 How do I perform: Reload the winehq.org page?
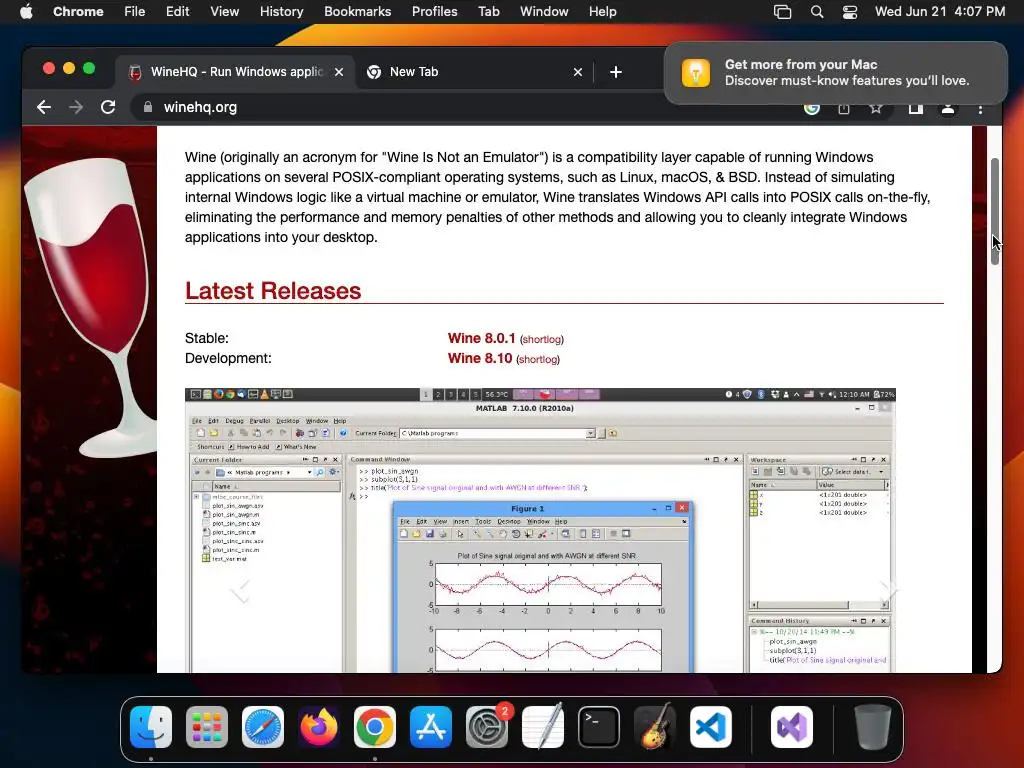coord(108,107)
